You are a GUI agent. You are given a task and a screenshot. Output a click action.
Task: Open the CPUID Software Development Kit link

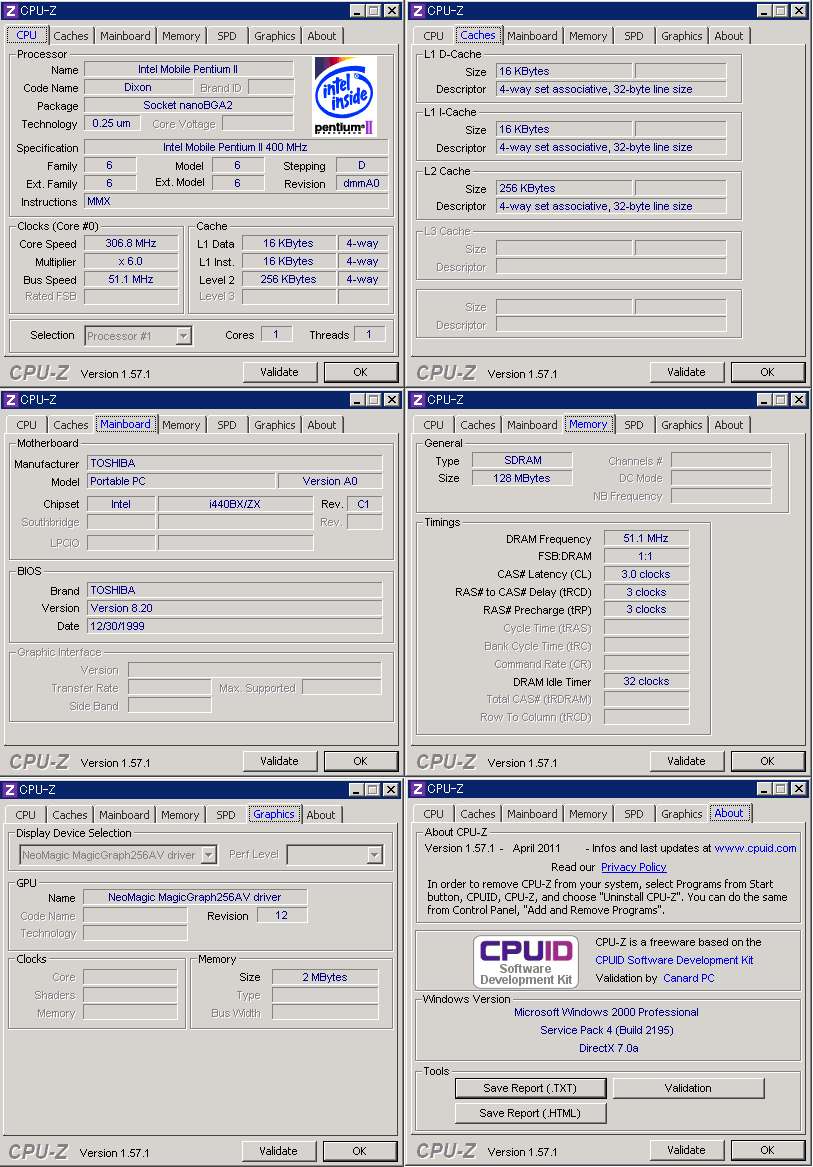click(675, 960)
